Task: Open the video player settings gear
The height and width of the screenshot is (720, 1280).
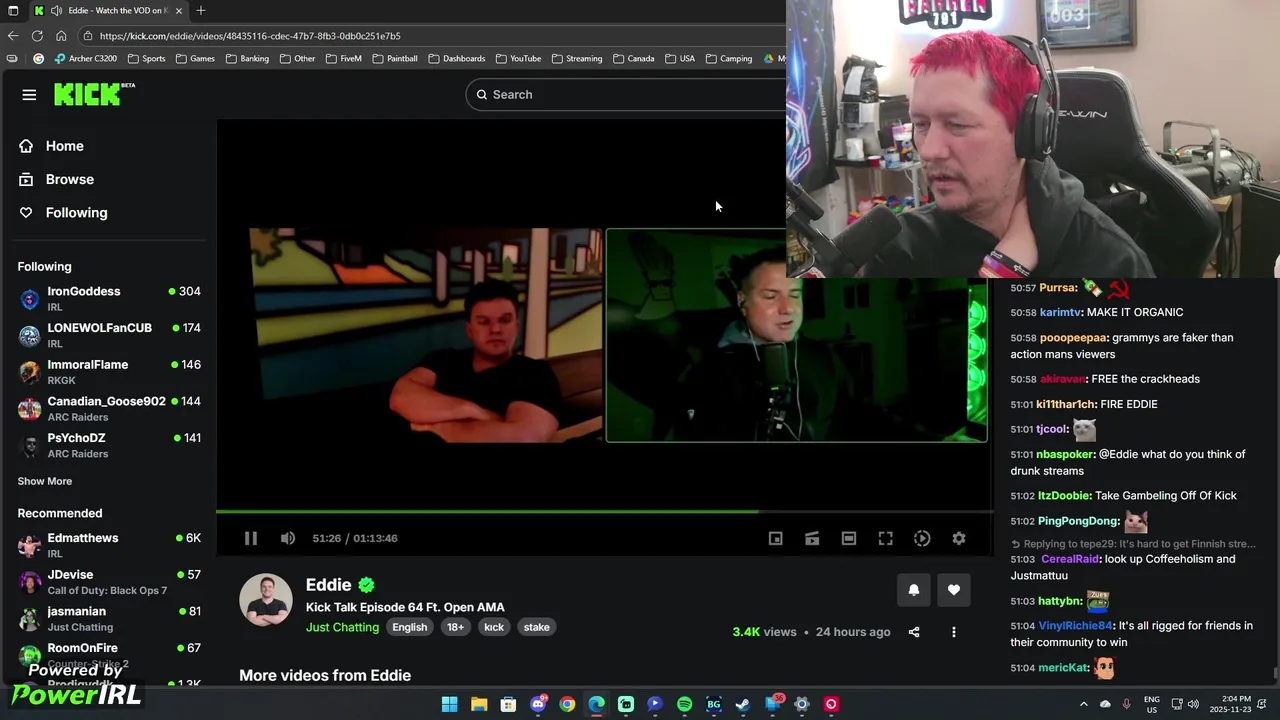Action: click(959, 538)
